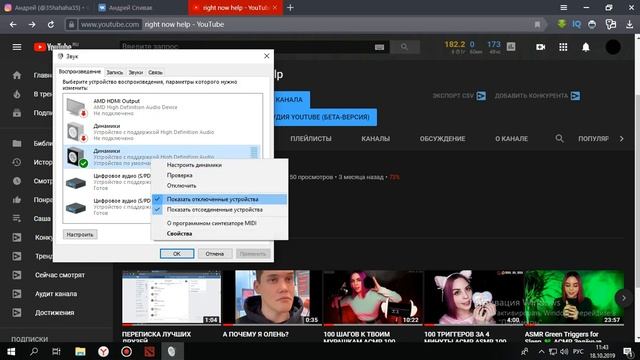Screen dimensions: 640x360
Task: Open the browser menu icon with three lines
Action: [564, 7]
